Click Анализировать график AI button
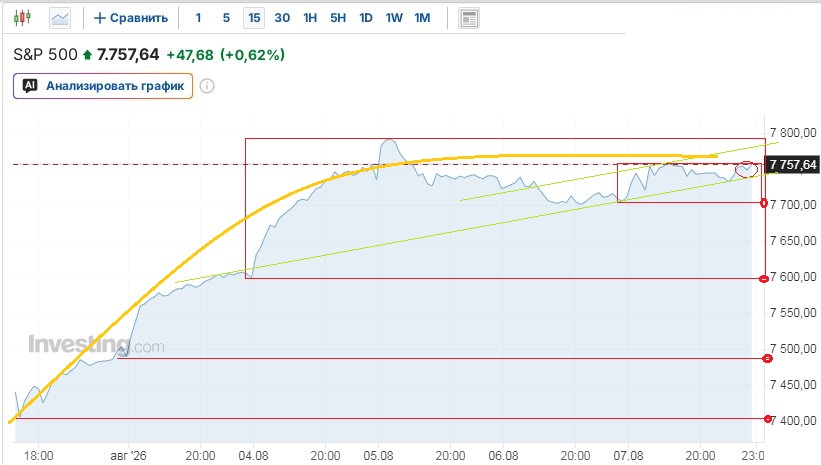821x465 pixels. click(103, 86)
